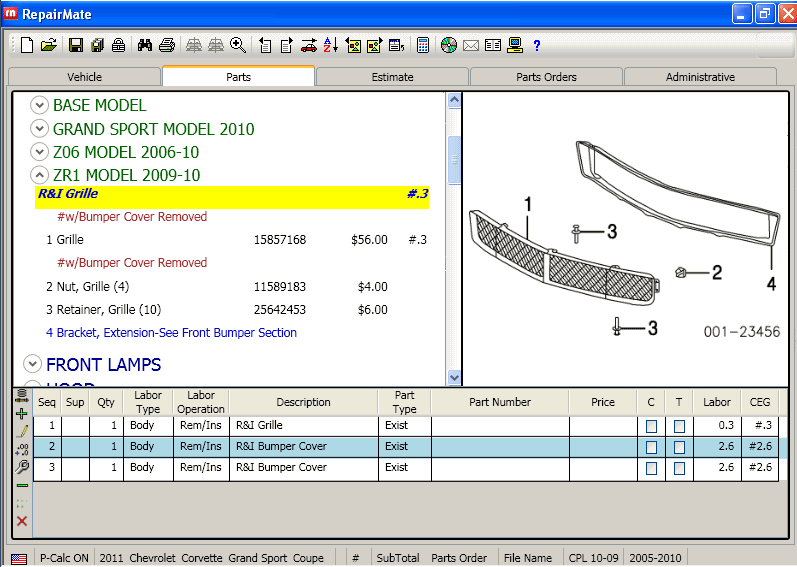Image resolution: width=797 pixels, height=567 pixels.
Task: Click the magnifying glass zoom icon
Action: (x=238, y=45)
